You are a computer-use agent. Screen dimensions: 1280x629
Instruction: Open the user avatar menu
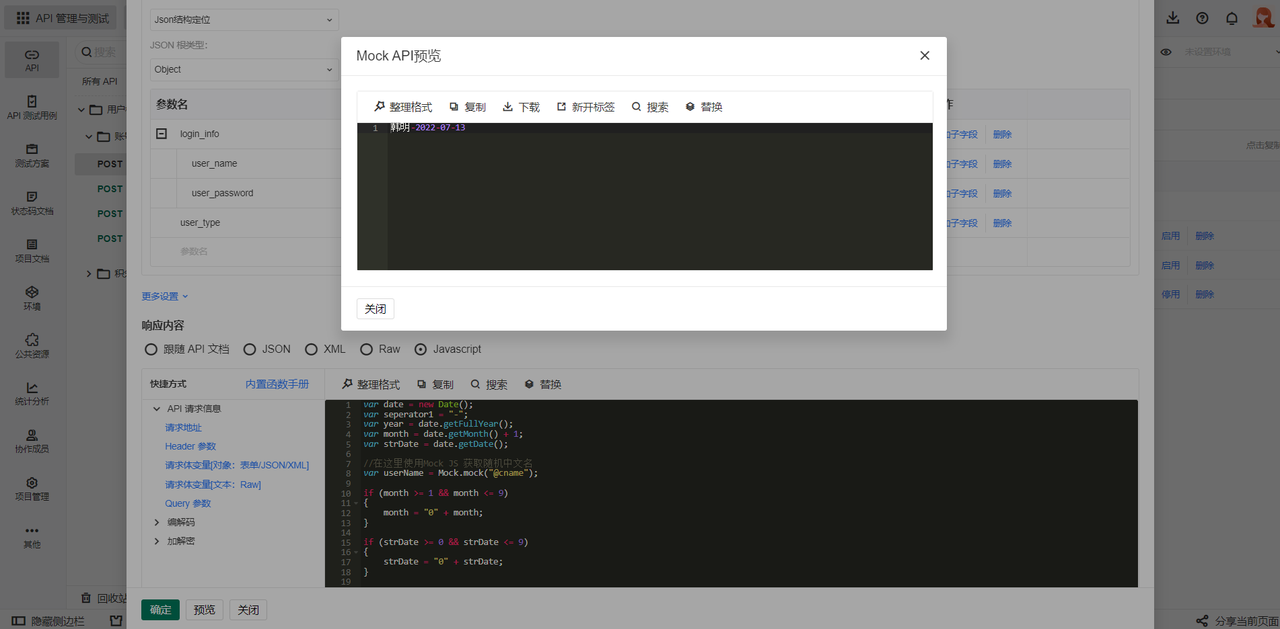[x=1263, y=18]
